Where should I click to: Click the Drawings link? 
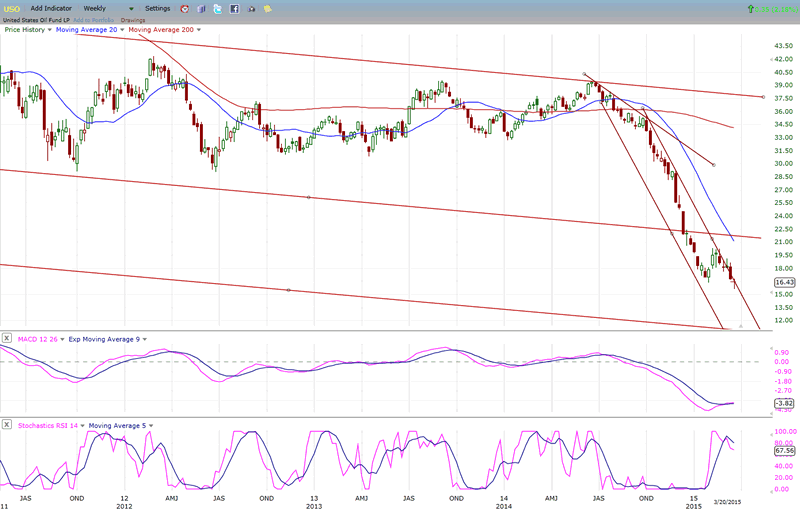tap(133, 19)
